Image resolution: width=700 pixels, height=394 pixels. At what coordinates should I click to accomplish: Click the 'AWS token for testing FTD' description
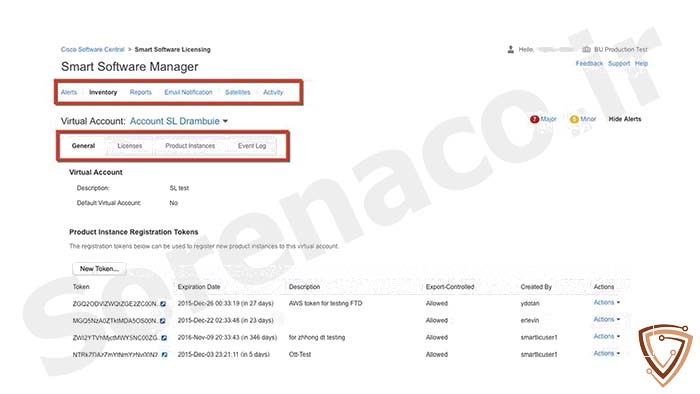[325, 303]
